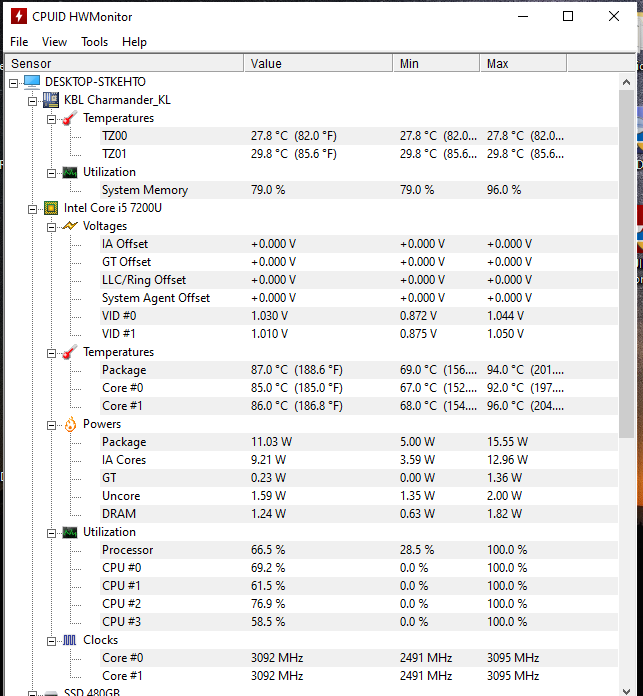The height and width of the screenshot is (696, 643).
Task: Collapse the Voltages group
Action: pos(51,227)
